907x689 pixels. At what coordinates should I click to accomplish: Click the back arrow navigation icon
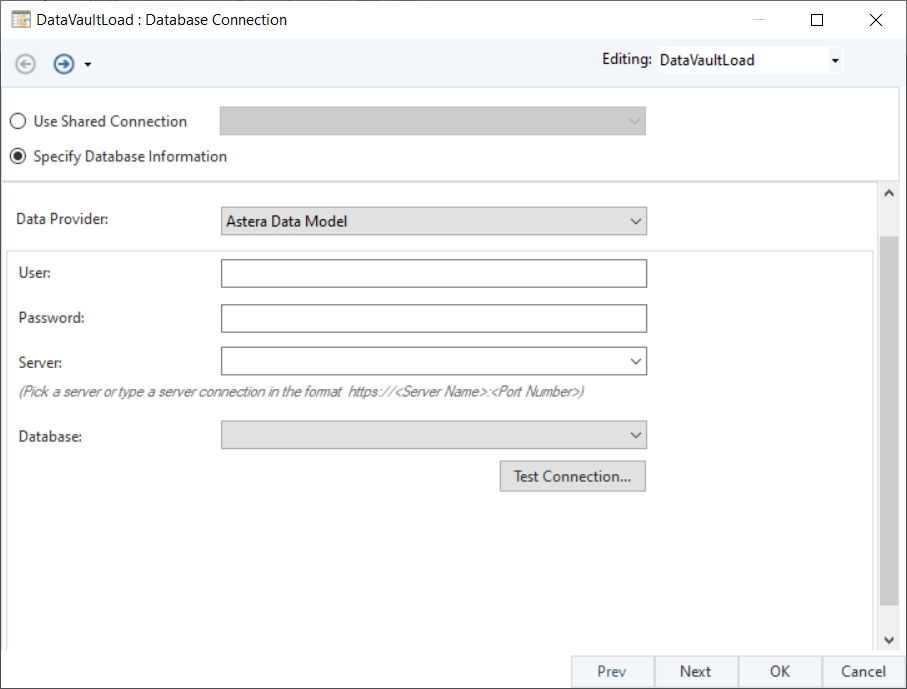[26, 64]
